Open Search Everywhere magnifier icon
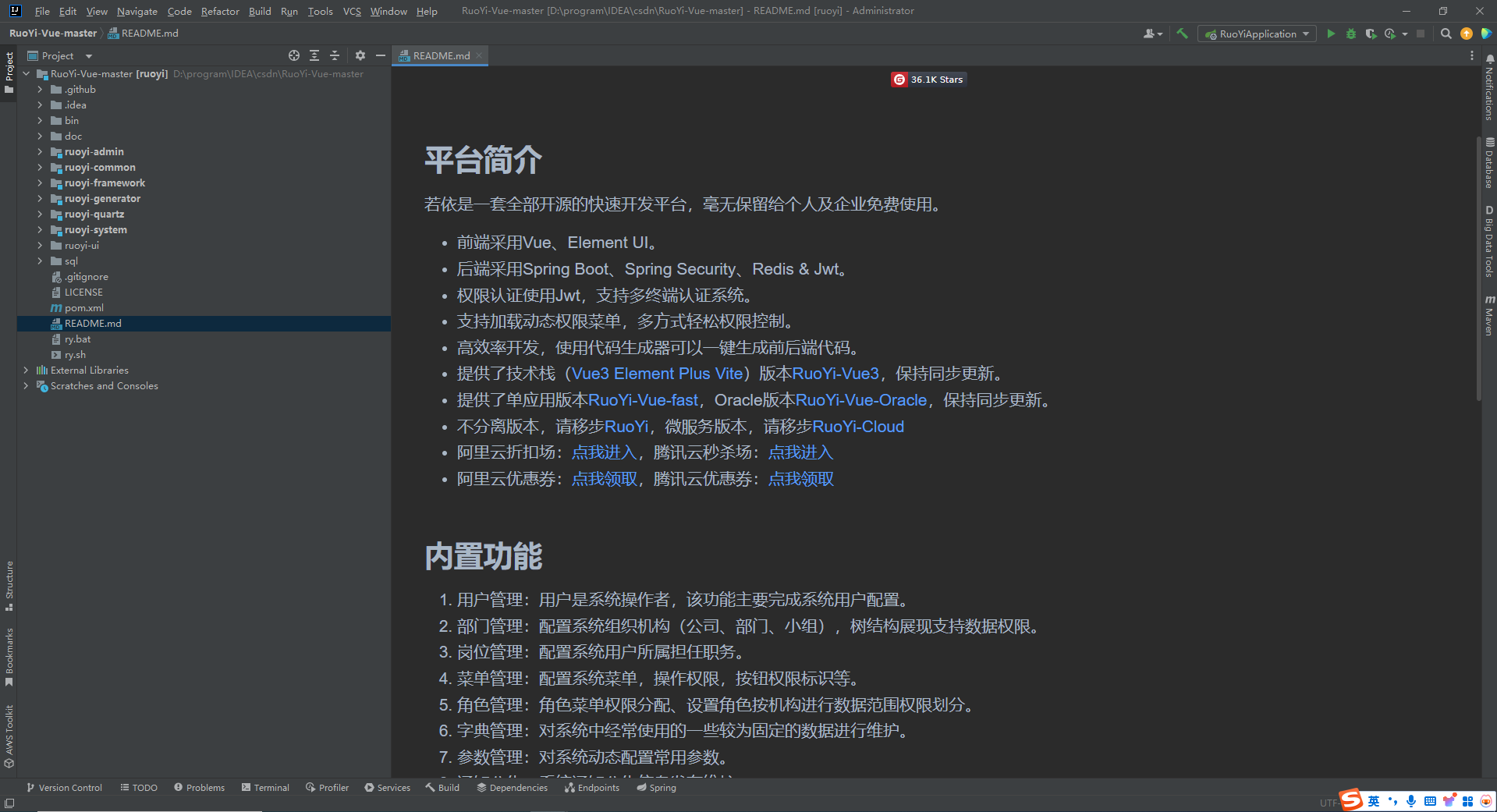The image size is (1497, 812). tap(1446, 34)
